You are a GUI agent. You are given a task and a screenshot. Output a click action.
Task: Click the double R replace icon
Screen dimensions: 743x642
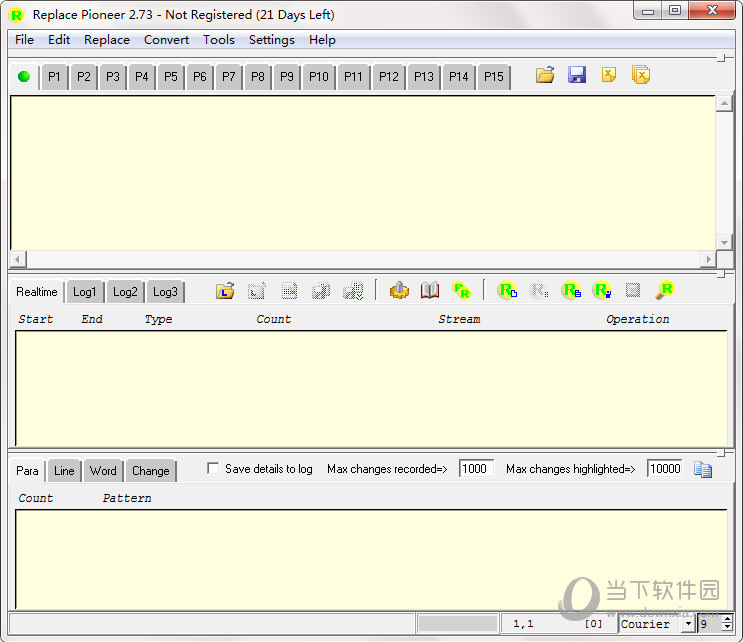pos(461,290)
